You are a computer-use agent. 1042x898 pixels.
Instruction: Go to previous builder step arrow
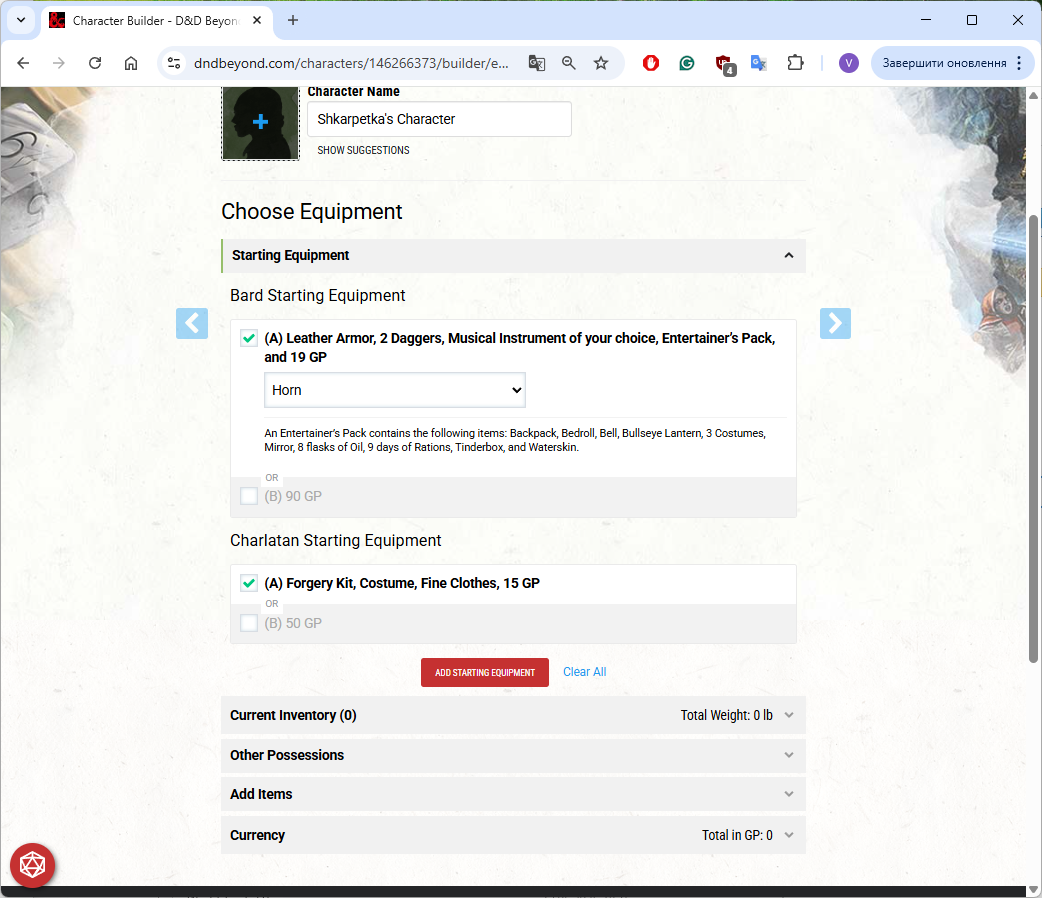tap(192, 323)
